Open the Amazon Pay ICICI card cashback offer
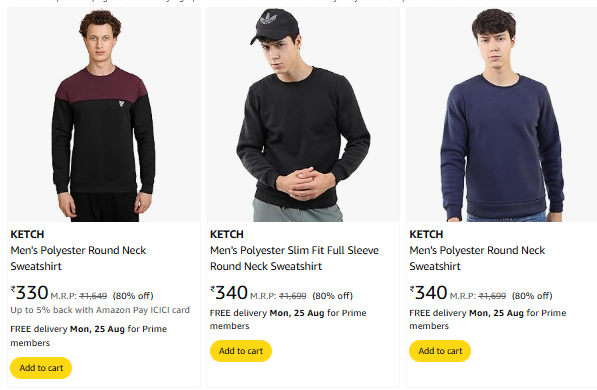Viewport: 597px width, 390px height. pos(100,310)
